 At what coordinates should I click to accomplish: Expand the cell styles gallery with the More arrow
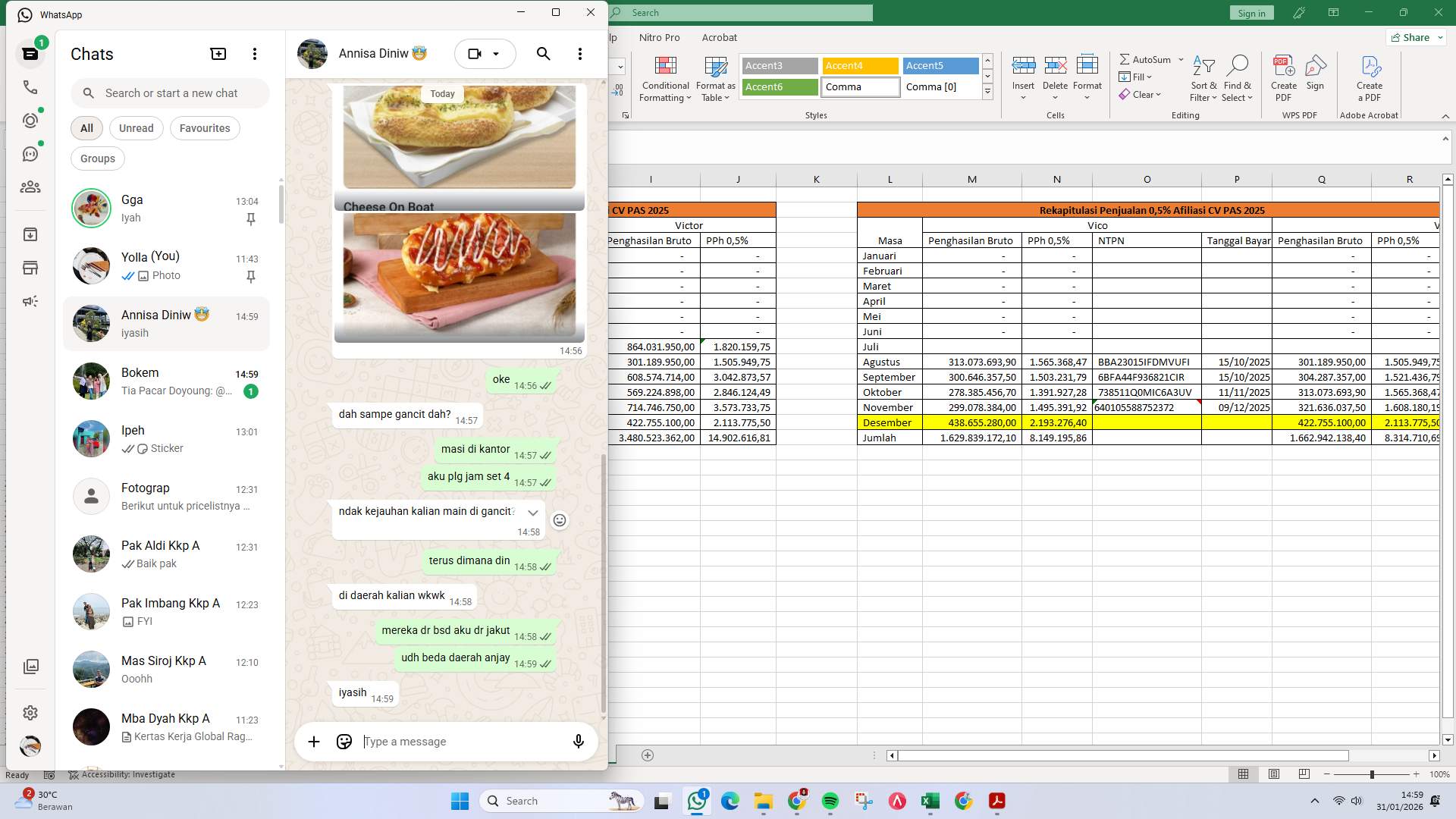[987, 92]
